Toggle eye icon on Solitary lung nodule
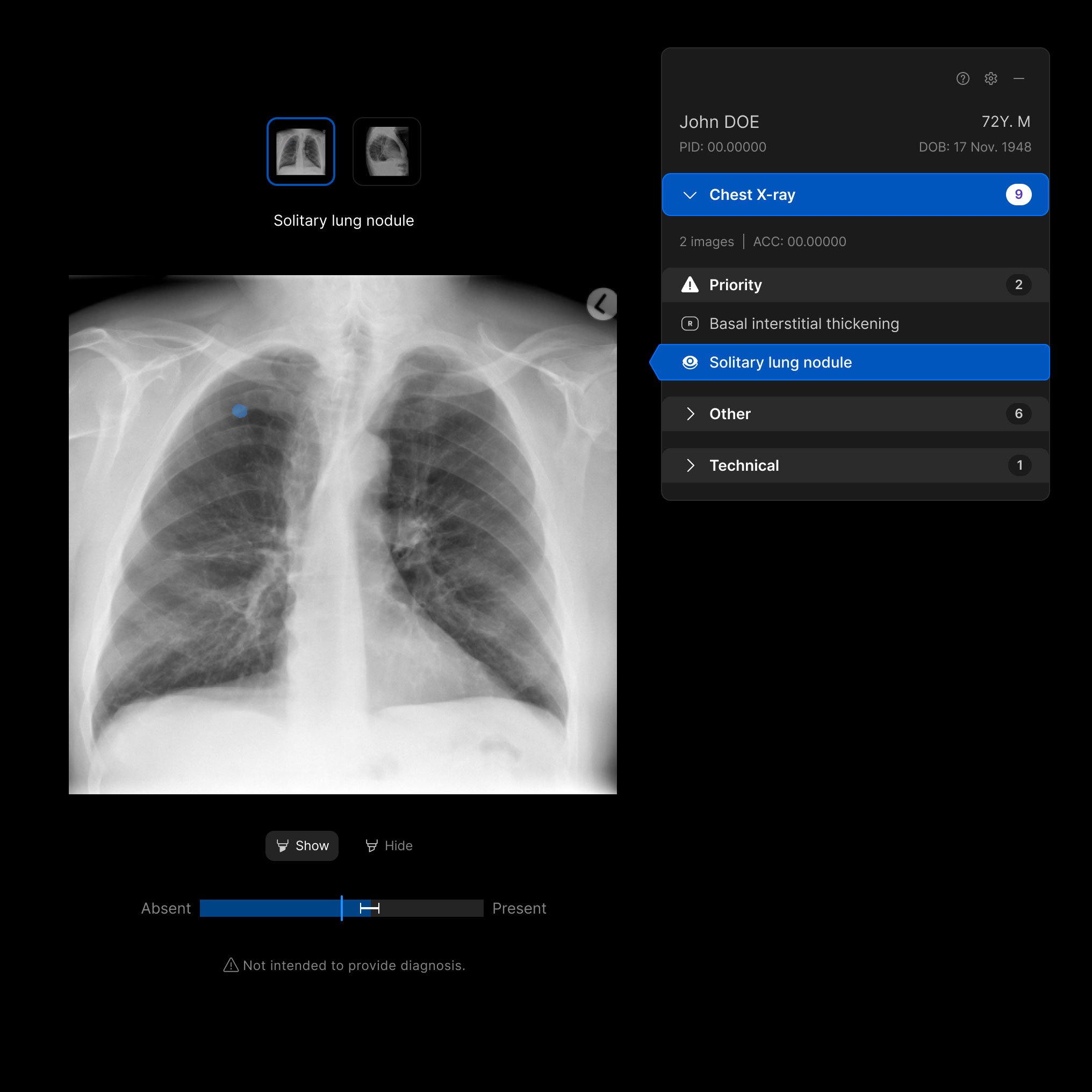The image size is (1092, 1092). (689, 362)
